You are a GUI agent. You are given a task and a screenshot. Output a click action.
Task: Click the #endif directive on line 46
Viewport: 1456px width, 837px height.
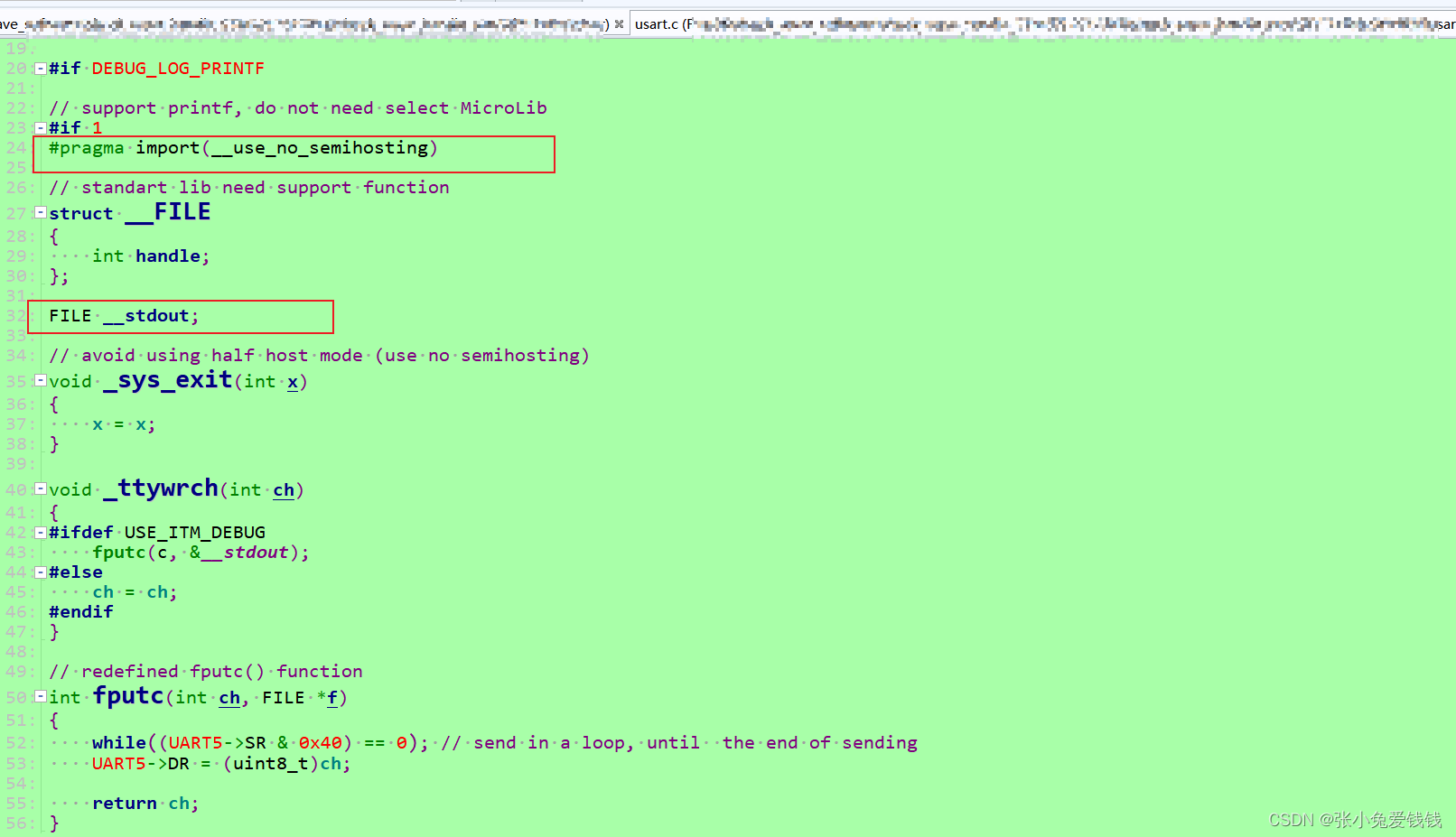pyautogui.click(x=81, y=612)
